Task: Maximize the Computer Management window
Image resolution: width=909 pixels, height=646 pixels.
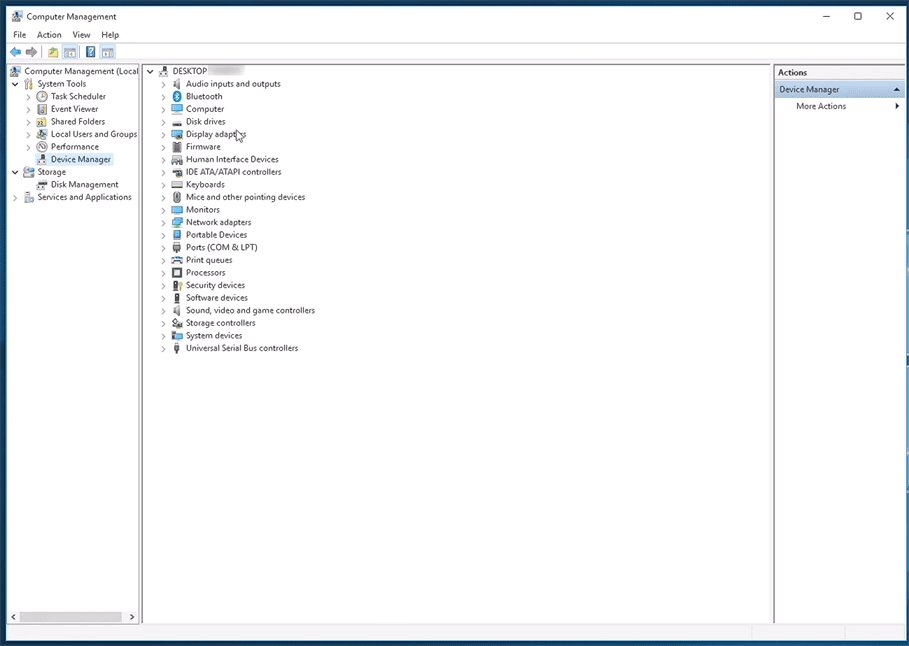Action: point(858,16)
